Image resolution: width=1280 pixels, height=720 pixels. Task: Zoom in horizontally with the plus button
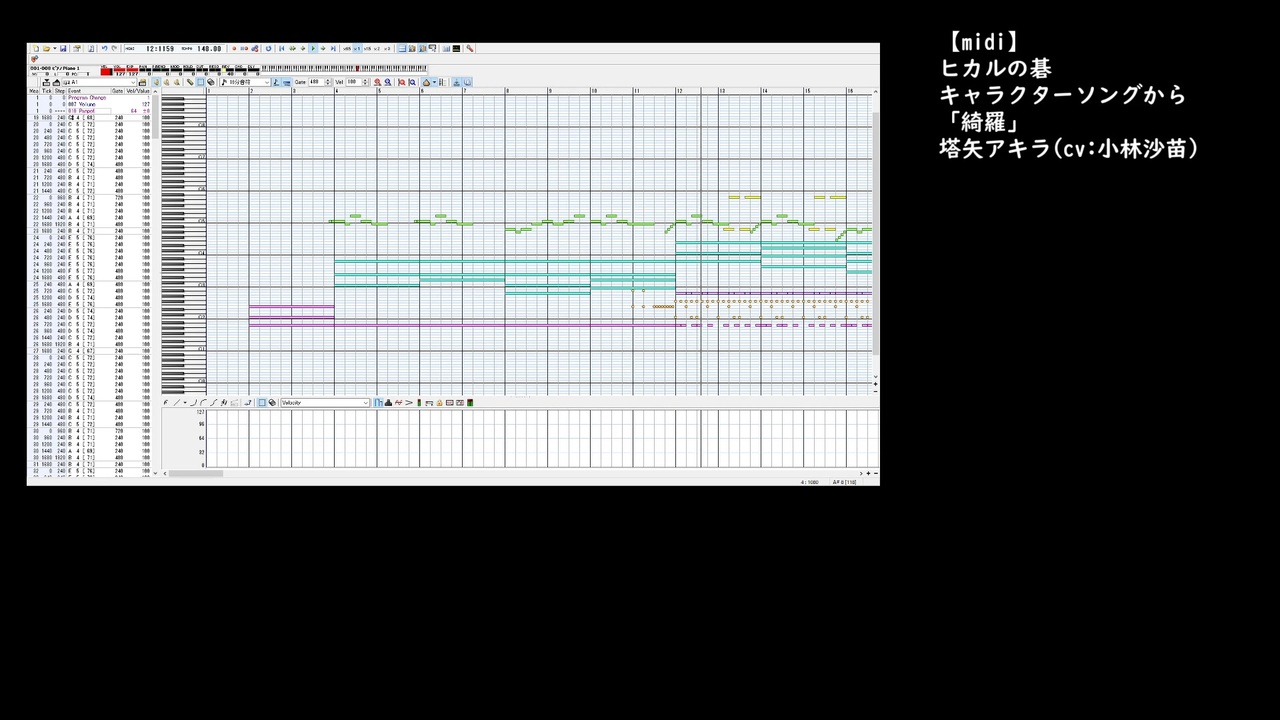coord(867,473)
